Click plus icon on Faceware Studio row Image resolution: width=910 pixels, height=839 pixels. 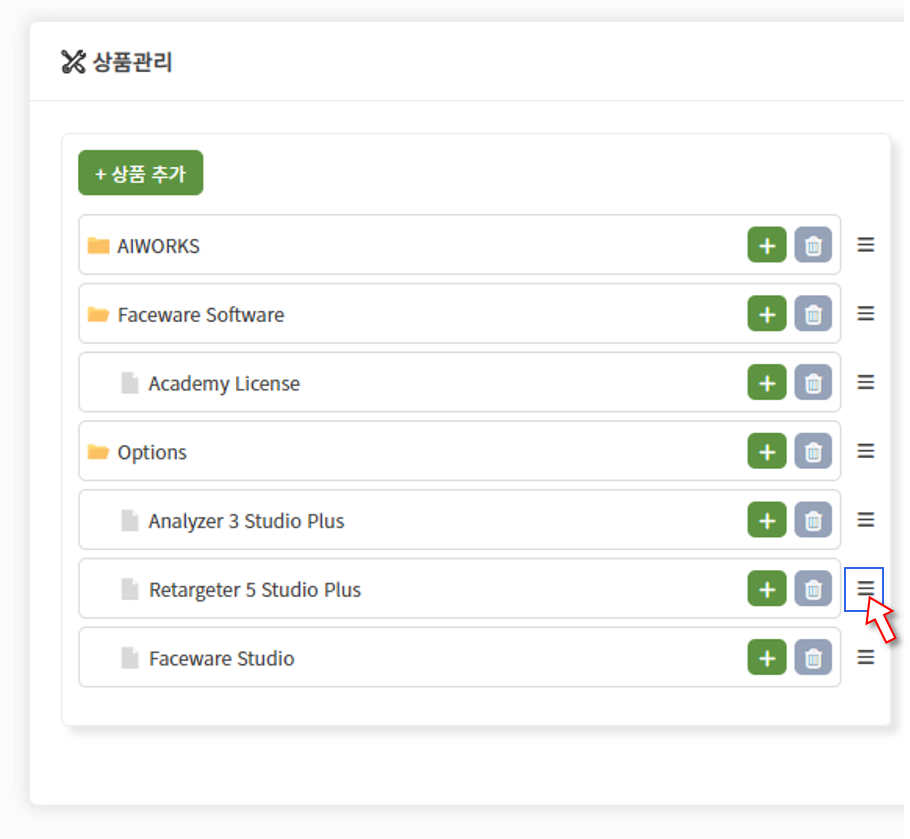767,657
